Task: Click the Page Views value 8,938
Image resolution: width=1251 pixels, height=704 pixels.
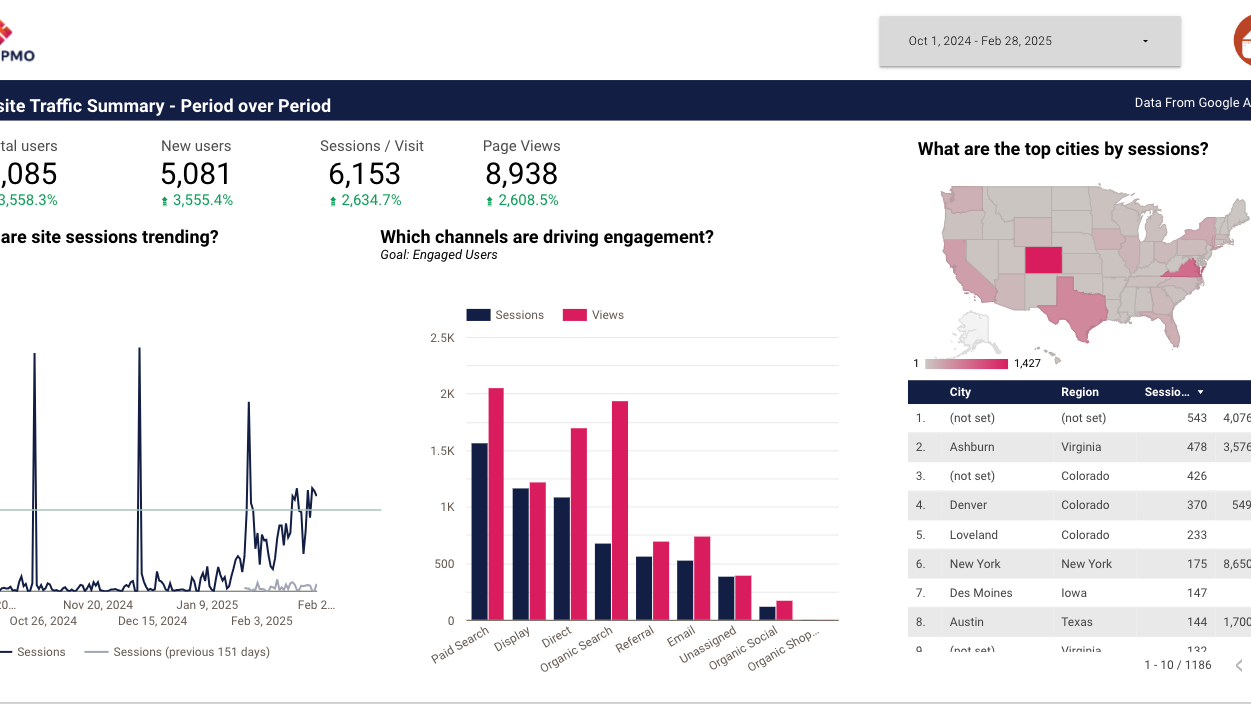Action: [x=521, y=174]
